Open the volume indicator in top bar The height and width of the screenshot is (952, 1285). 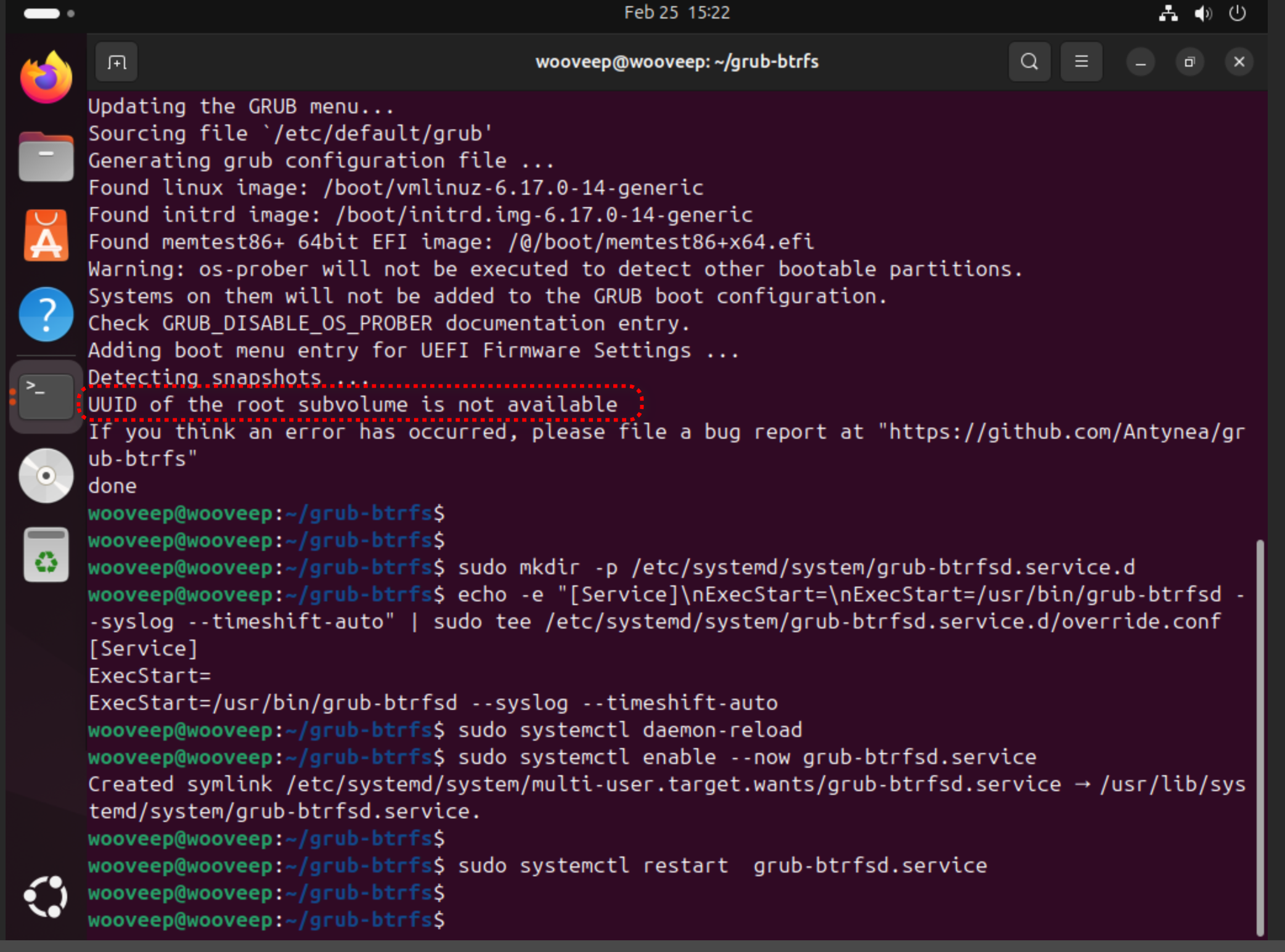[1202, 13]
